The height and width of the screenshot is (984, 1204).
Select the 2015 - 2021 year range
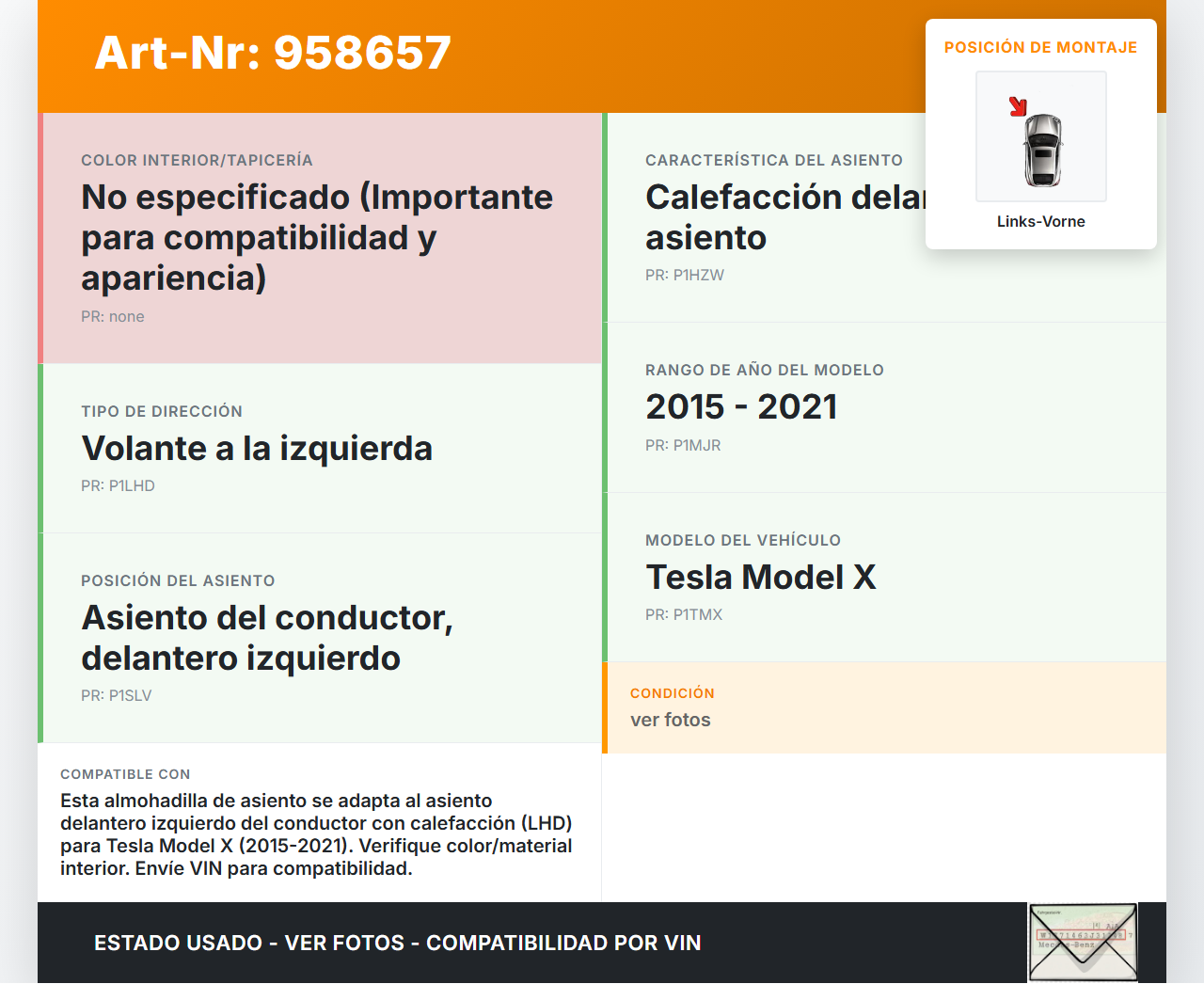pos(741,406)
